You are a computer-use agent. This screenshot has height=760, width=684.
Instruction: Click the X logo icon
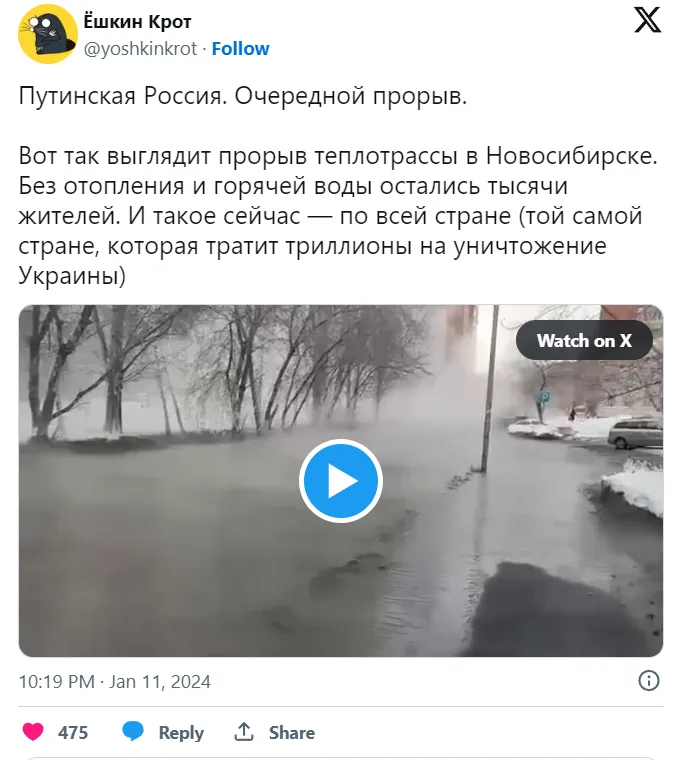point(648,20)
